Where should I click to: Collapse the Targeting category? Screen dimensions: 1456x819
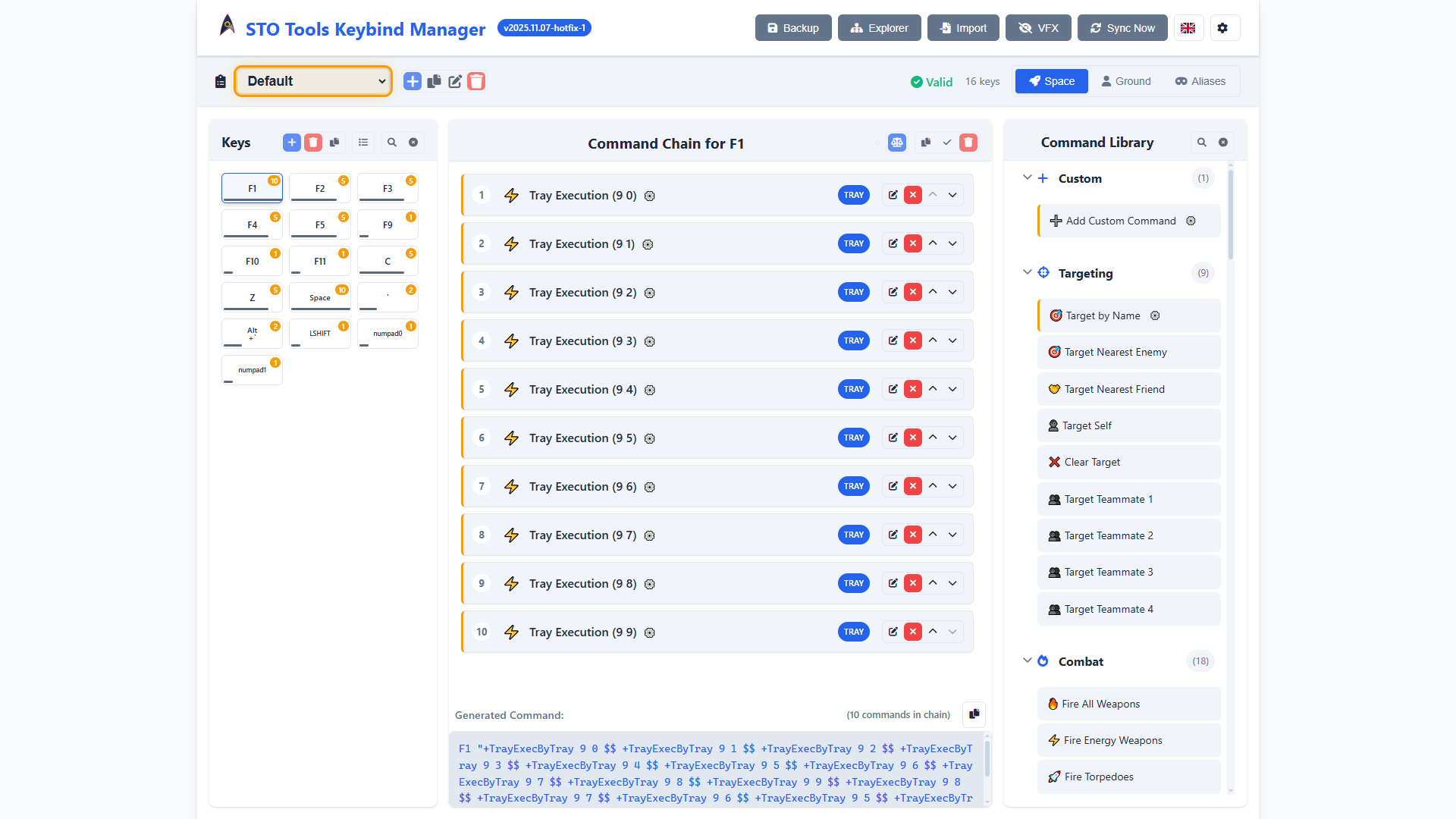click(1028, 272)
